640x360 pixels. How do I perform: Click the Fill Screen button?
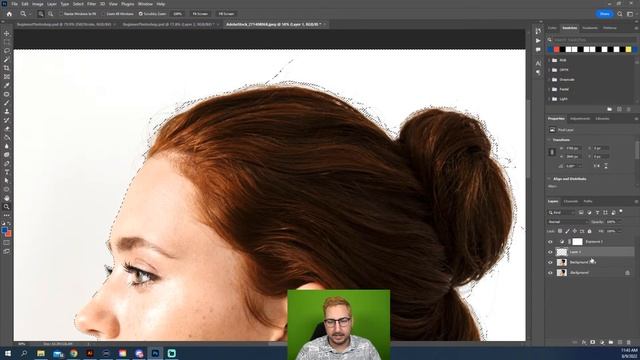point(226,14)
